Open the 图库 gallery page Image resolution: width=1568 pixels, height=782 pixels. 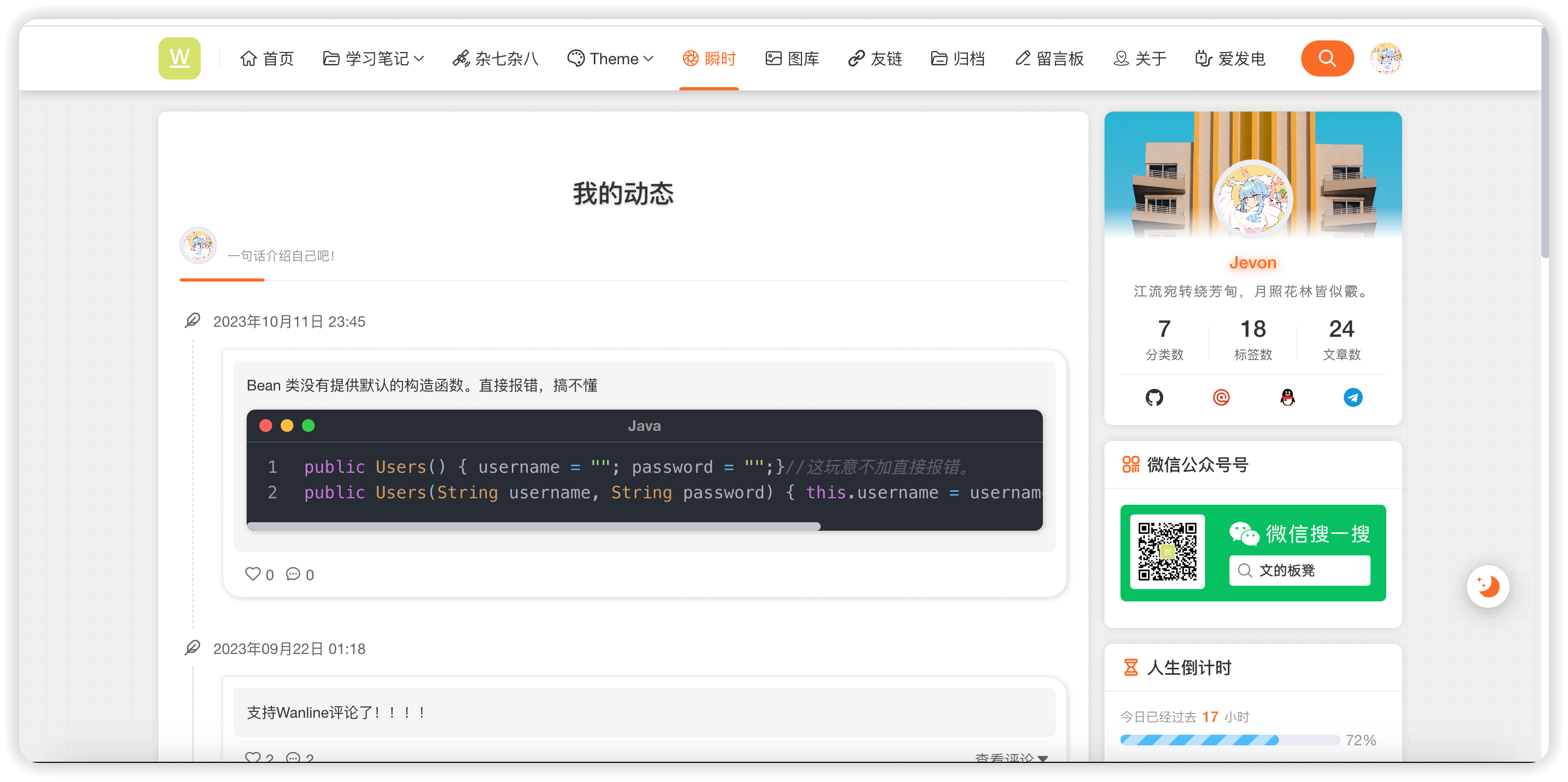click(792, 58)
